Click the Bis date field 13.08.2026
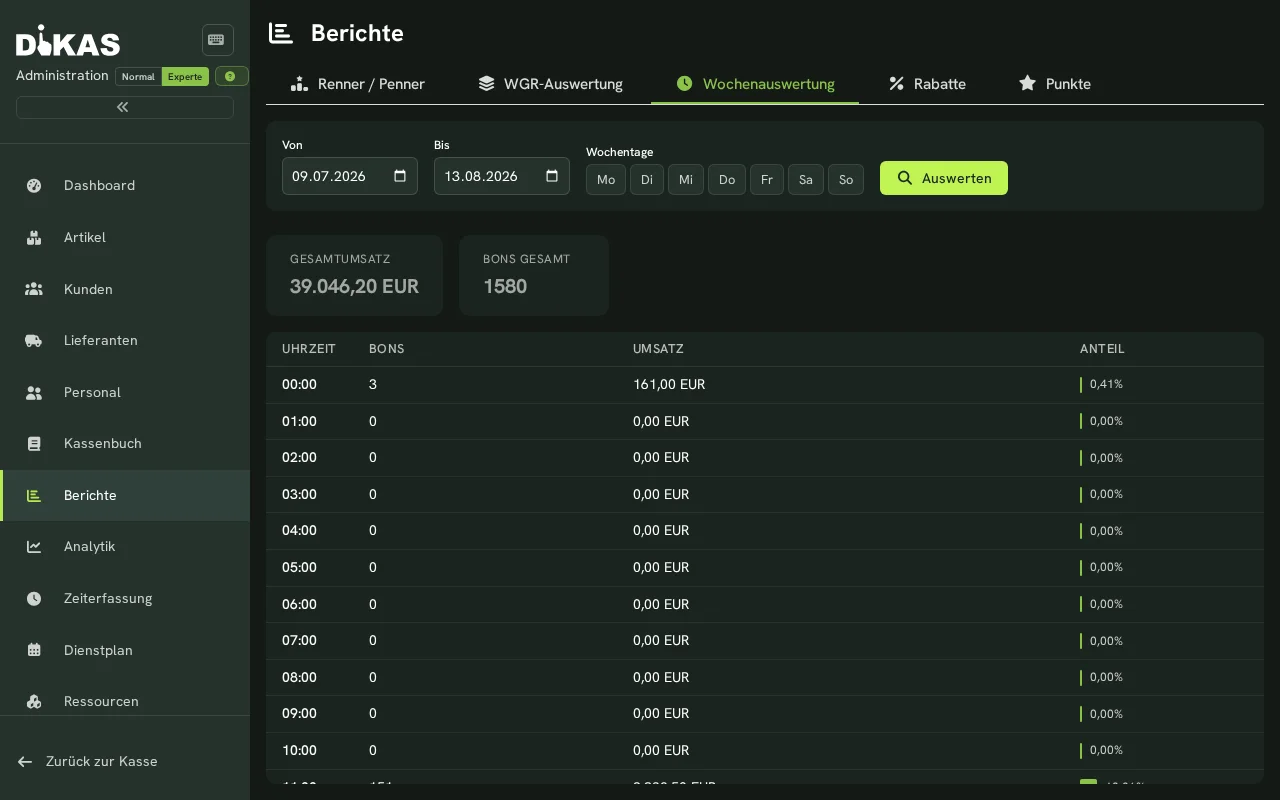 [502, 176]
